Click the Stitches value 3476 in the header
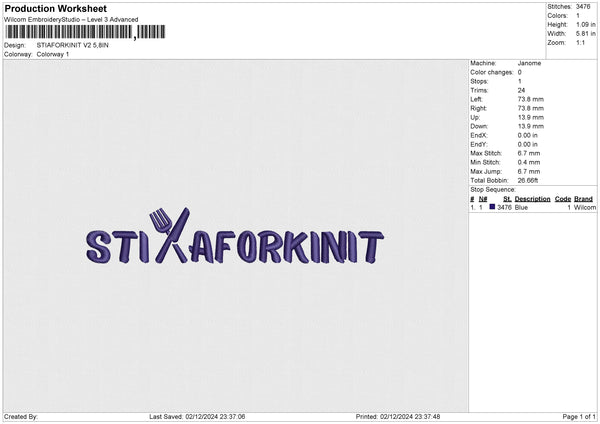The image size is (600, 424). pos(583,7)
